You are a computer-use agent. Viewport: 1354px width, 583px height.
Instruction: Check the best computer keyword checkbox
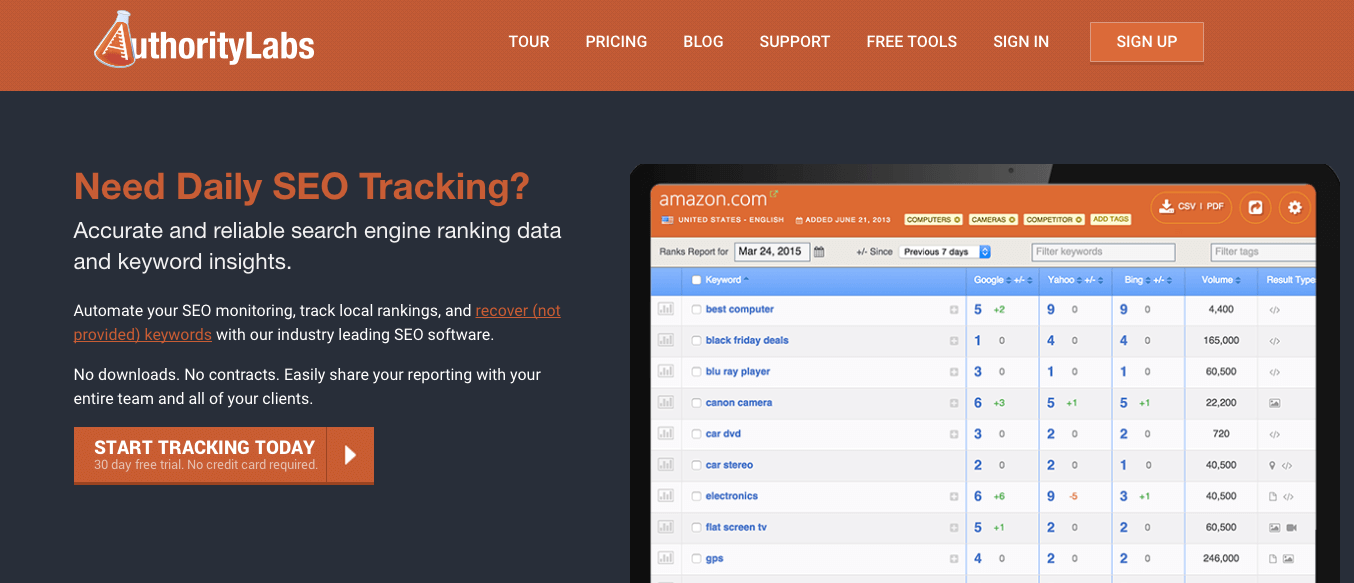696,310
